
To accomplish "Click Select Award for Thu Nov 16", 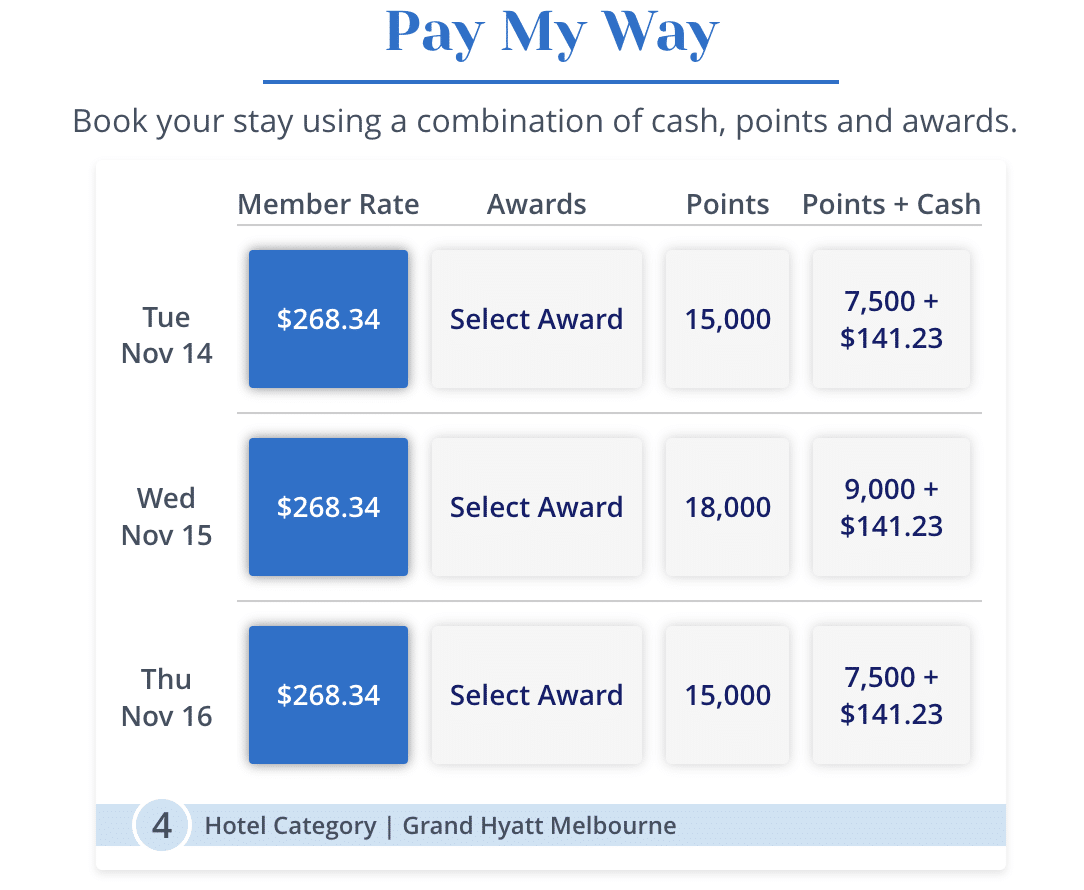I will click(x=536, y=695).
